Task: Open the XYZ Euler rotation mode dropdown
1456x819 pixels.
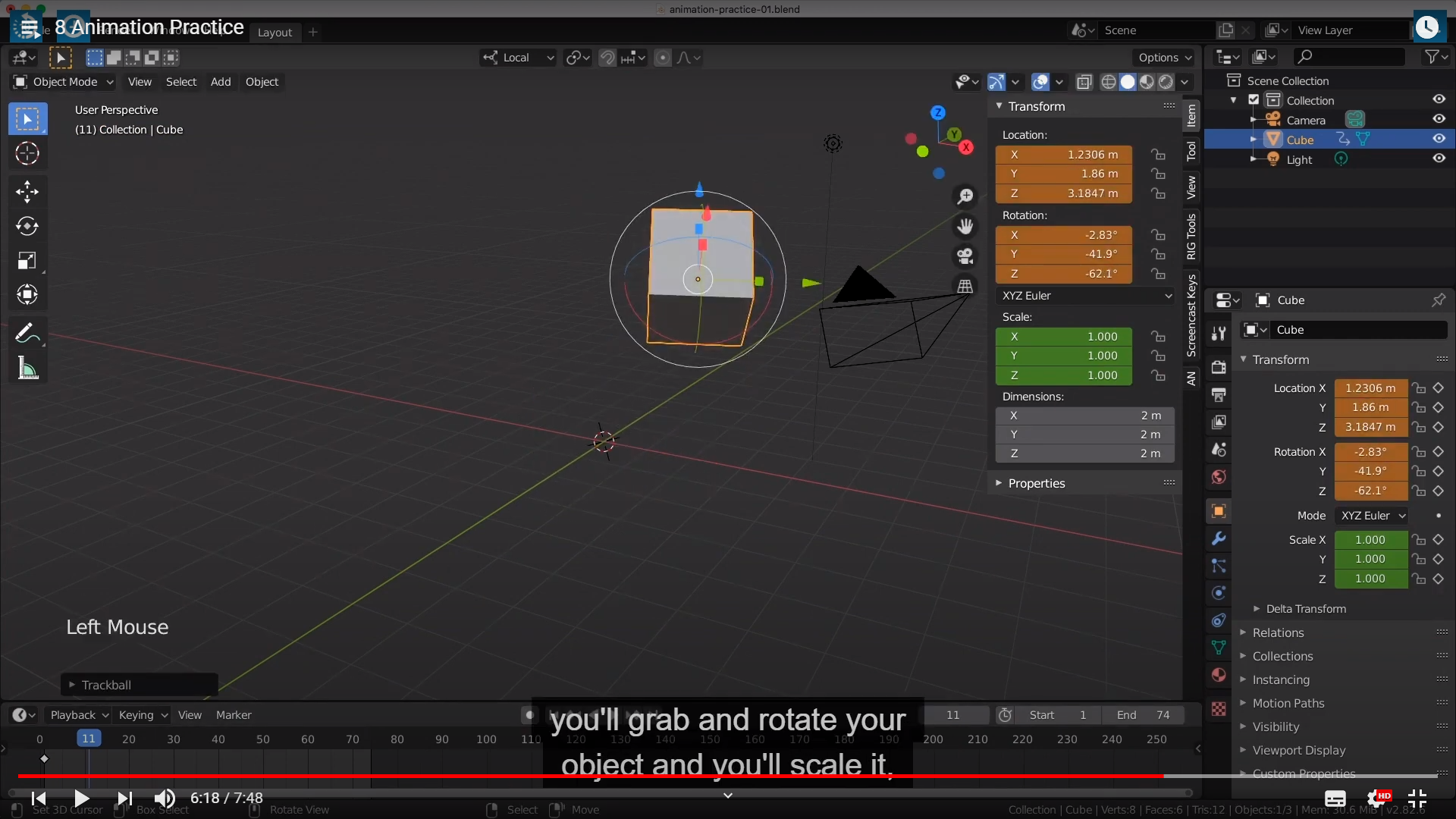Action: [x=1085, y=296]
